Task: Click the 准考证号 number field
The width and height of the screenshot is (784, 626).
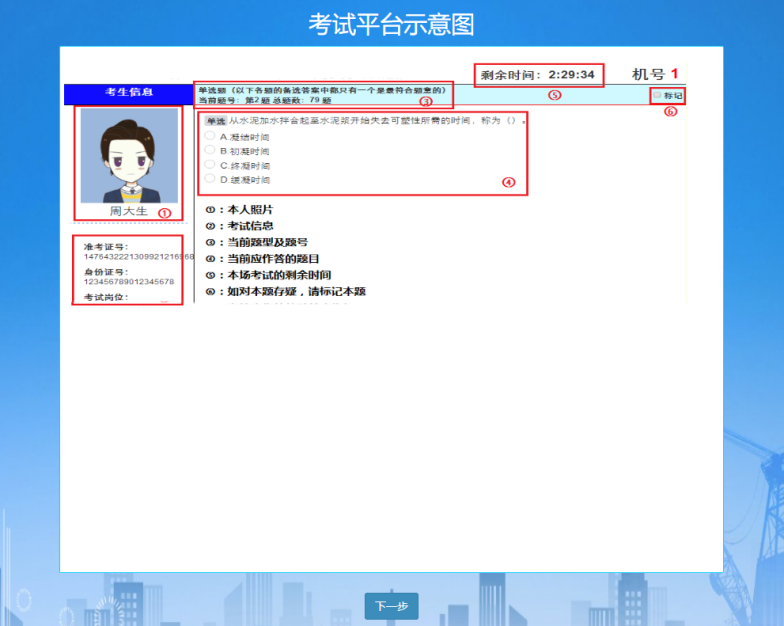Action: point(139,257)
